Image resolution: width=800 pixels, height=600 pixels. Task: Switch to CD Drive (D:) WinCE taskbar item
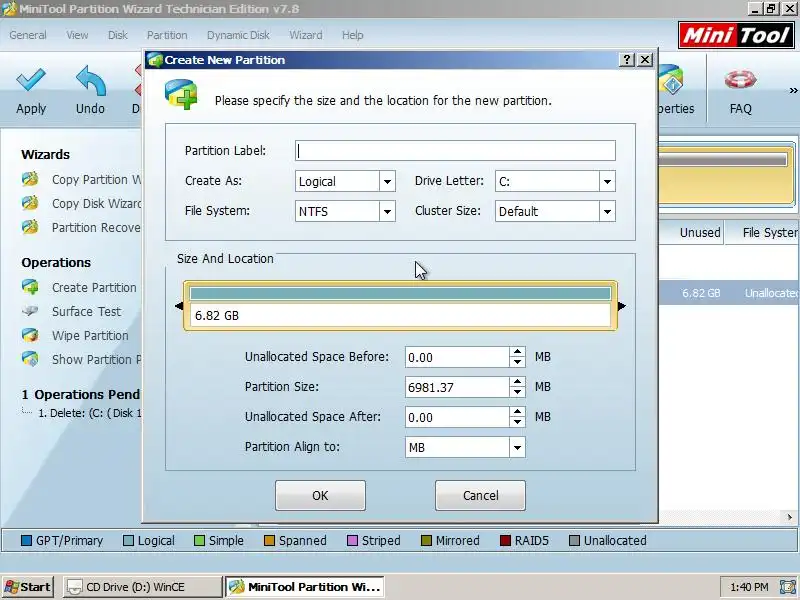[x=142, y=587]
